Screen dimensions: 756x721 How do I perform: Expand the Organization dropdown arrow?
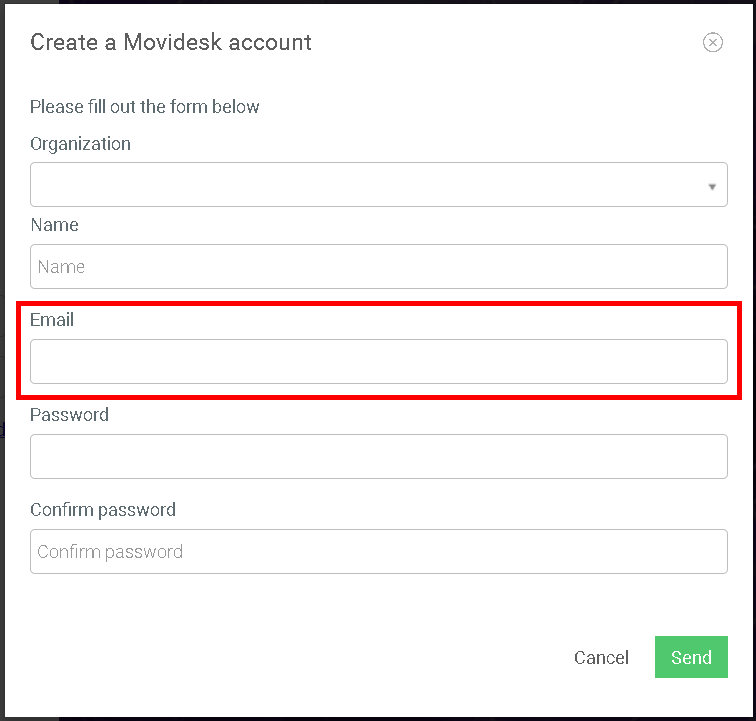click(x=712, y=187)
